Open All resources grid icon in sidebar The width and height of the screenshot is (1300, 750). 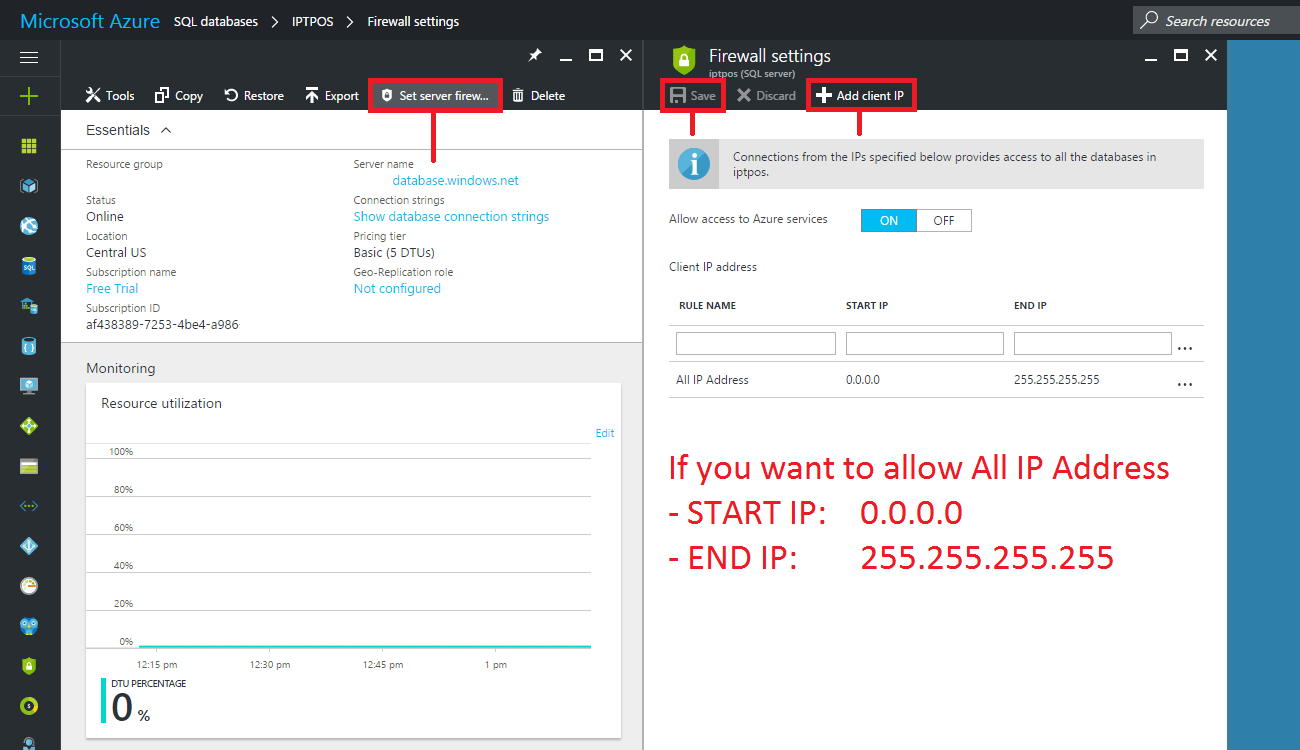pos(29,146)
